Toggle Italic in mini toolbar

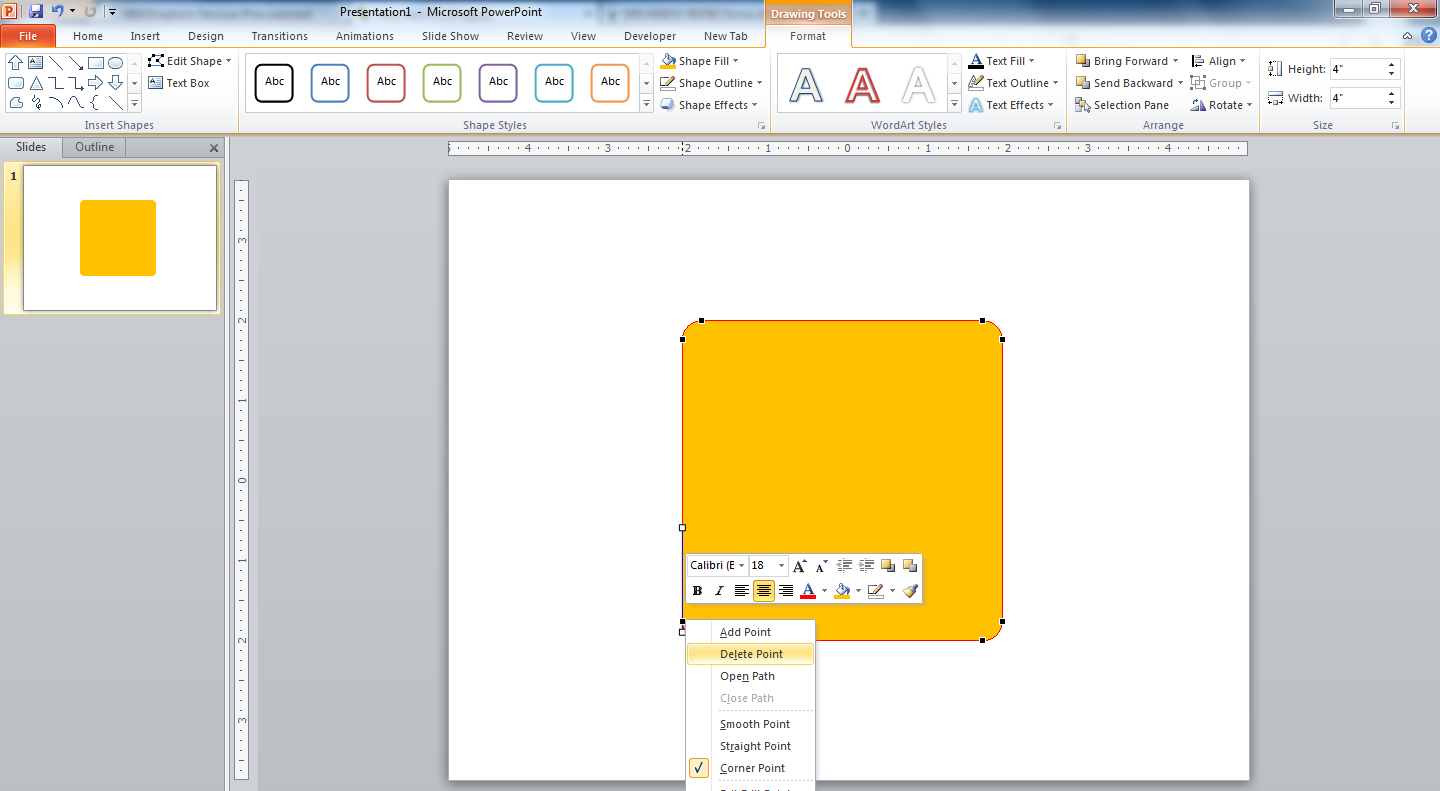pos(719,591)
